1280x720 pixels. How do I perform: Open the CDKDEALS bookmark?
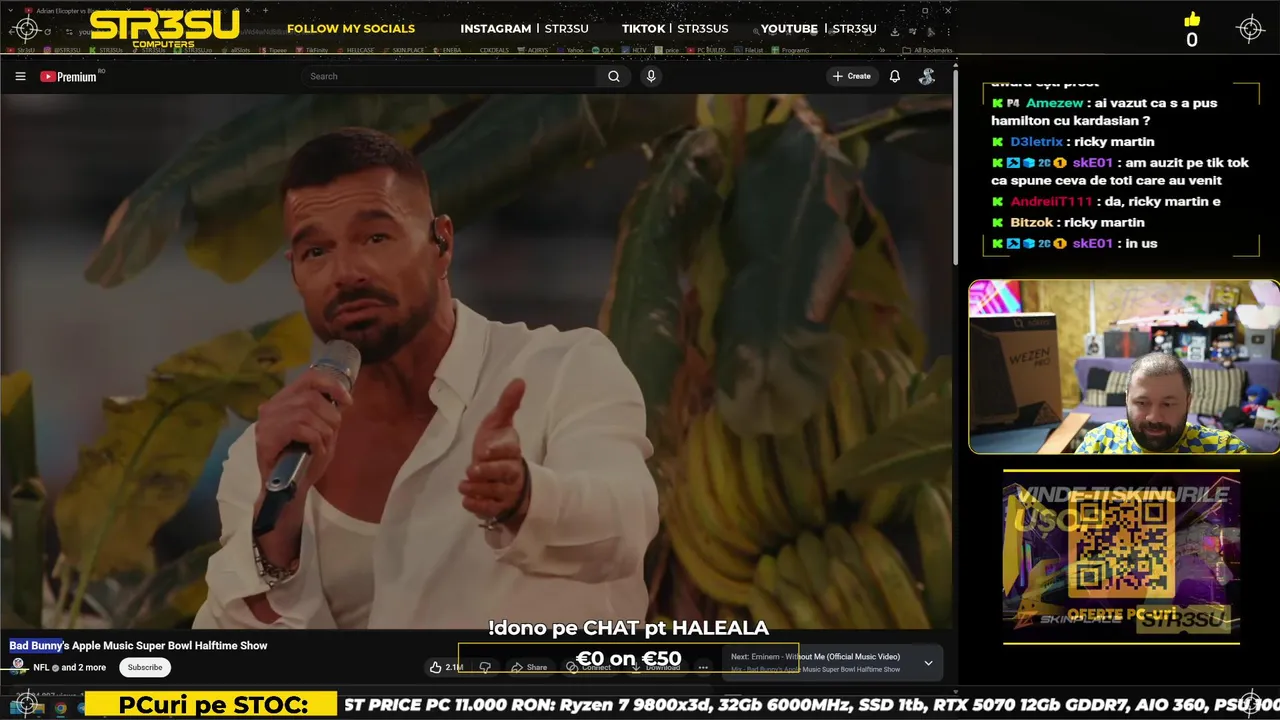493,50
